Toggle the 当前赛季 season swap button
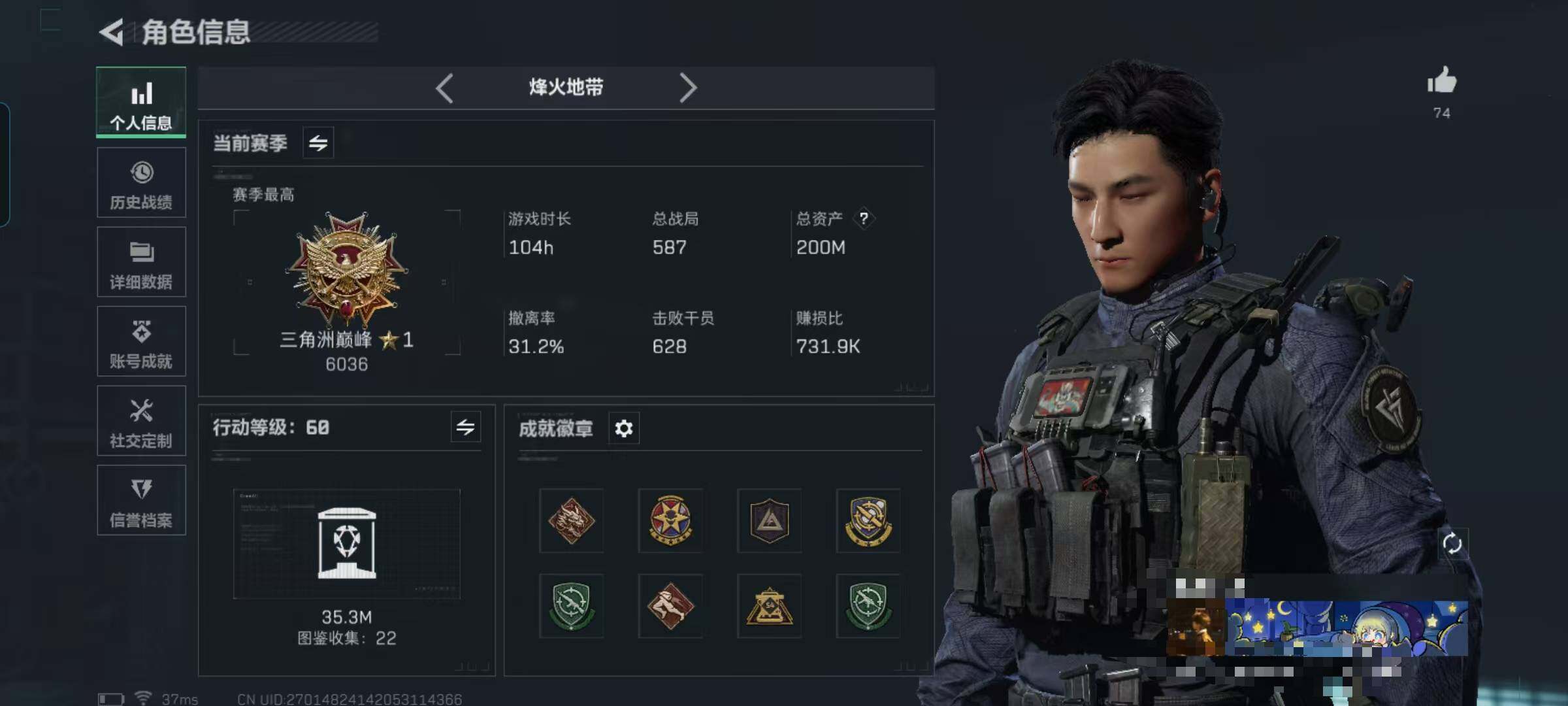 318,143
